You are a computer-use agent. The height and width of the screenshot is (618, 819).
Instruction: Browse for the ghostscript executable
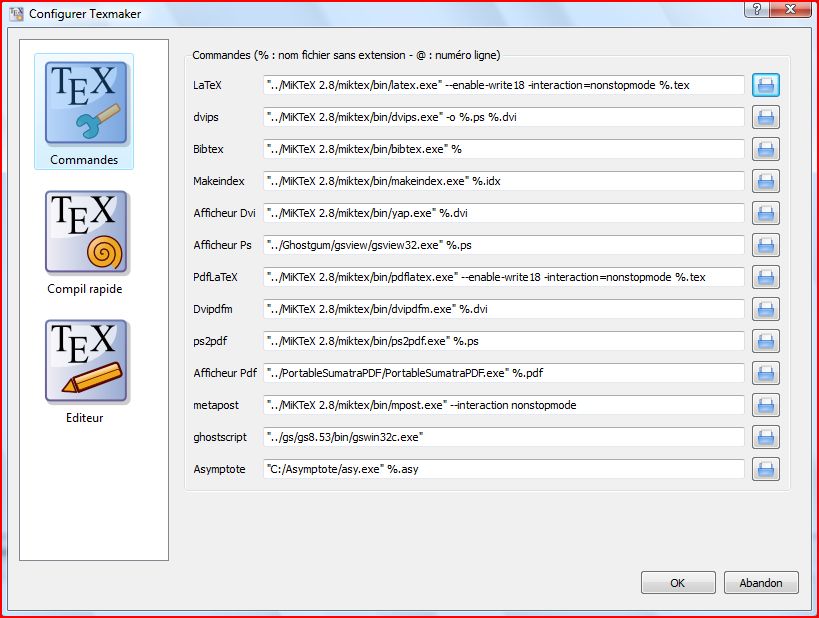pos(766,437)
